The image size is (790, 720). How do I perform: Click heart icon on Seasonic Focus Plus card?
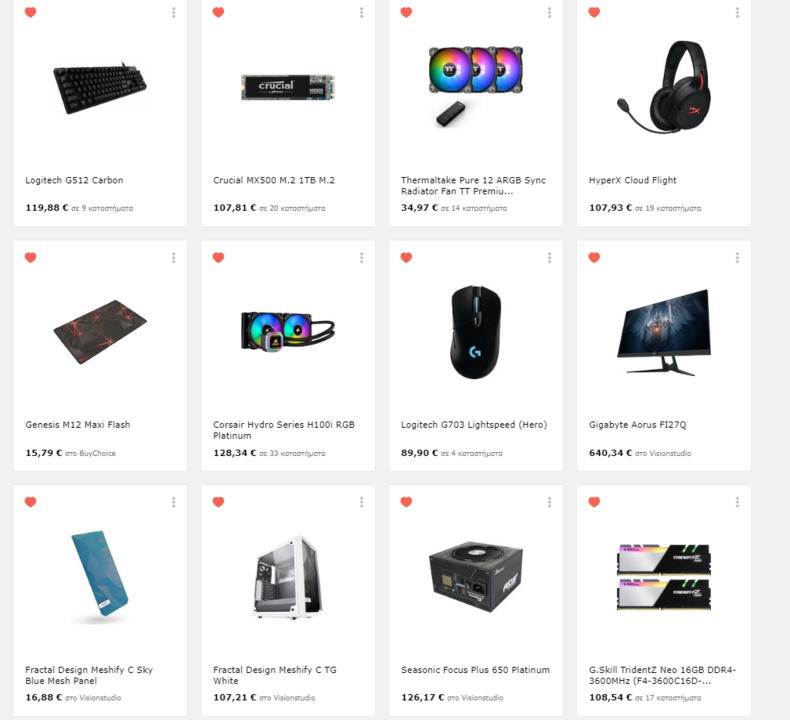tap(407, 502)
